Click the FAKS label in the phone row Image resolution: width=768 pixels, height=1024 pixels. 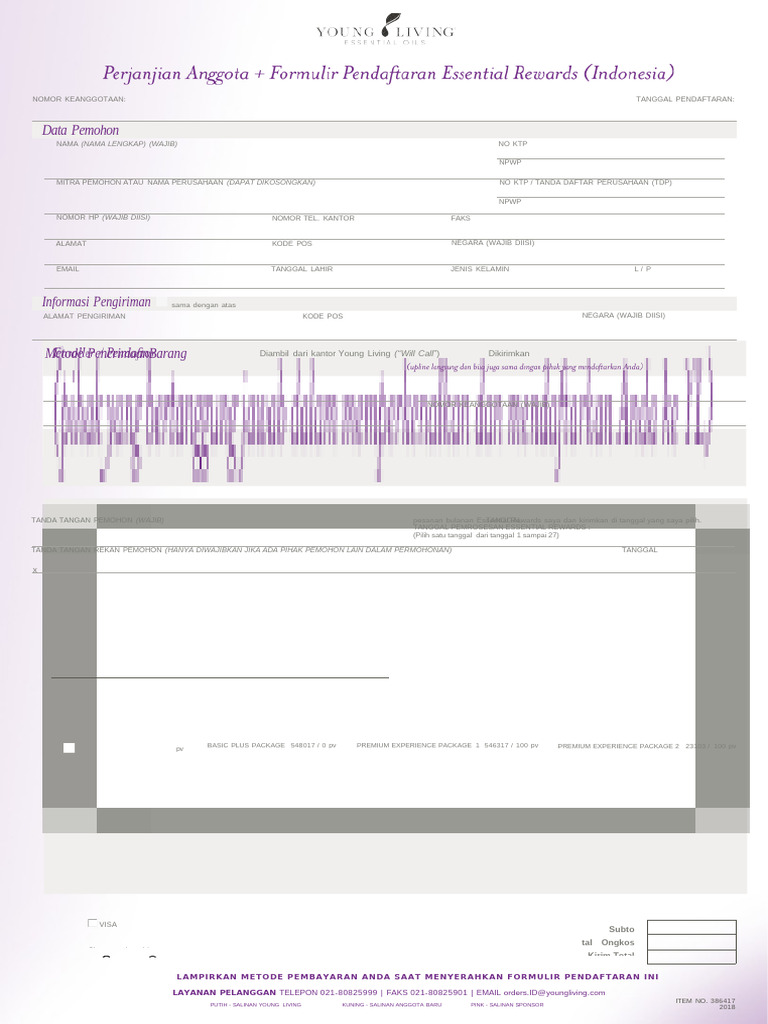(x=460, y=218)
